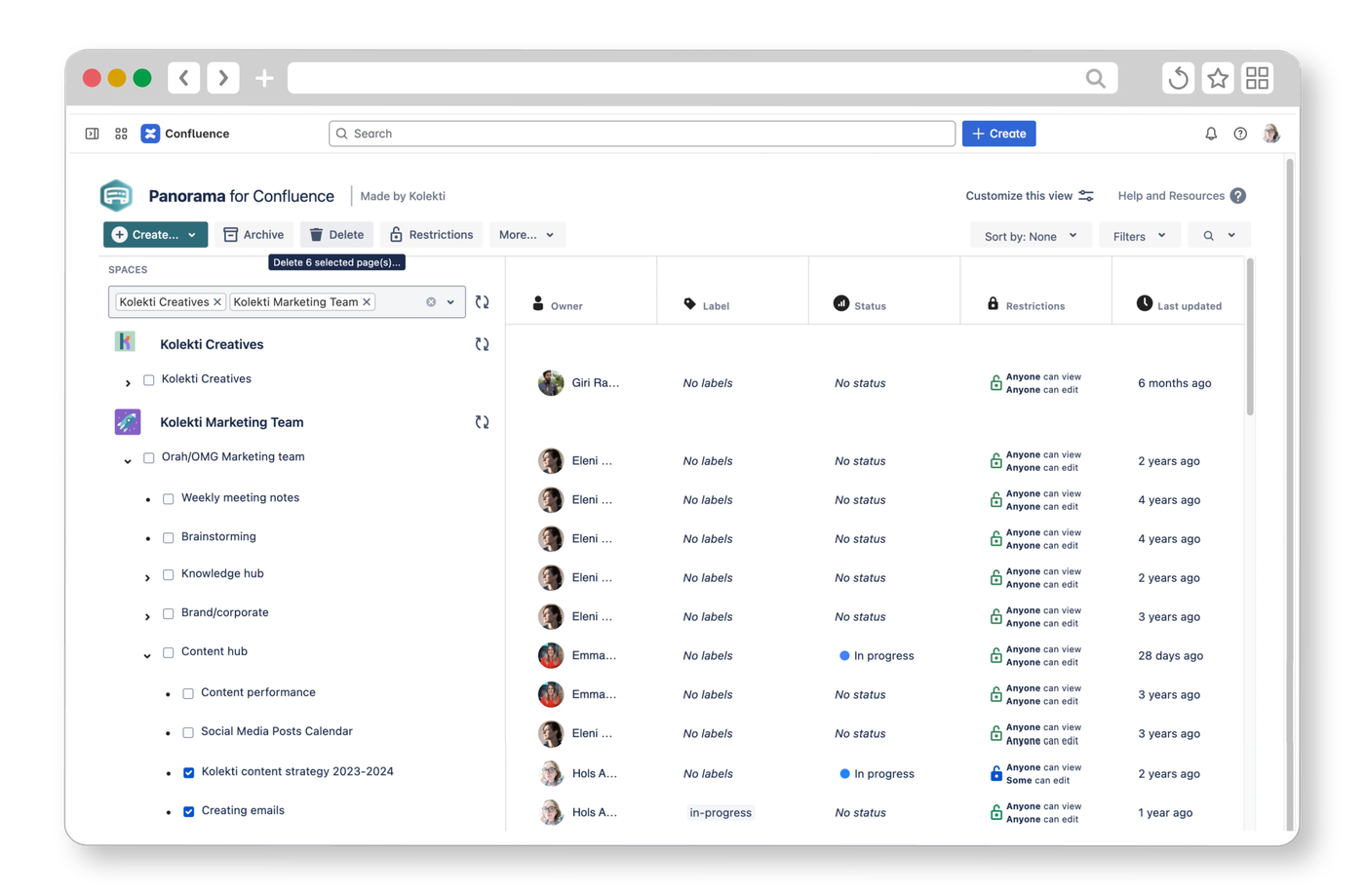Open the browser tab grid icon

(1258, 78)
